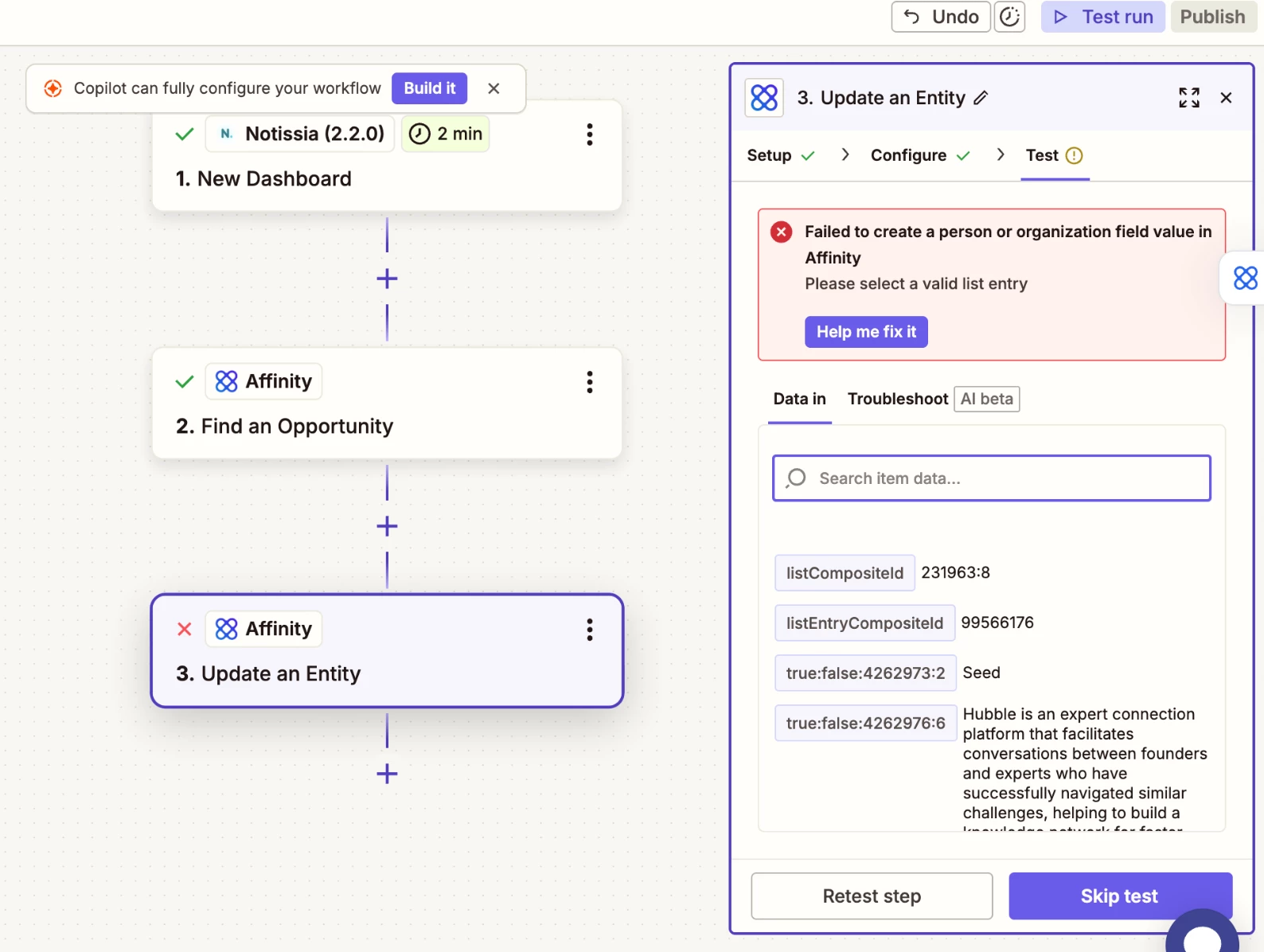Select step 2 Find an Opportunity
The height and width of the screenshot is (952, 1264).
pyautogui.click(x=387, y=403)
